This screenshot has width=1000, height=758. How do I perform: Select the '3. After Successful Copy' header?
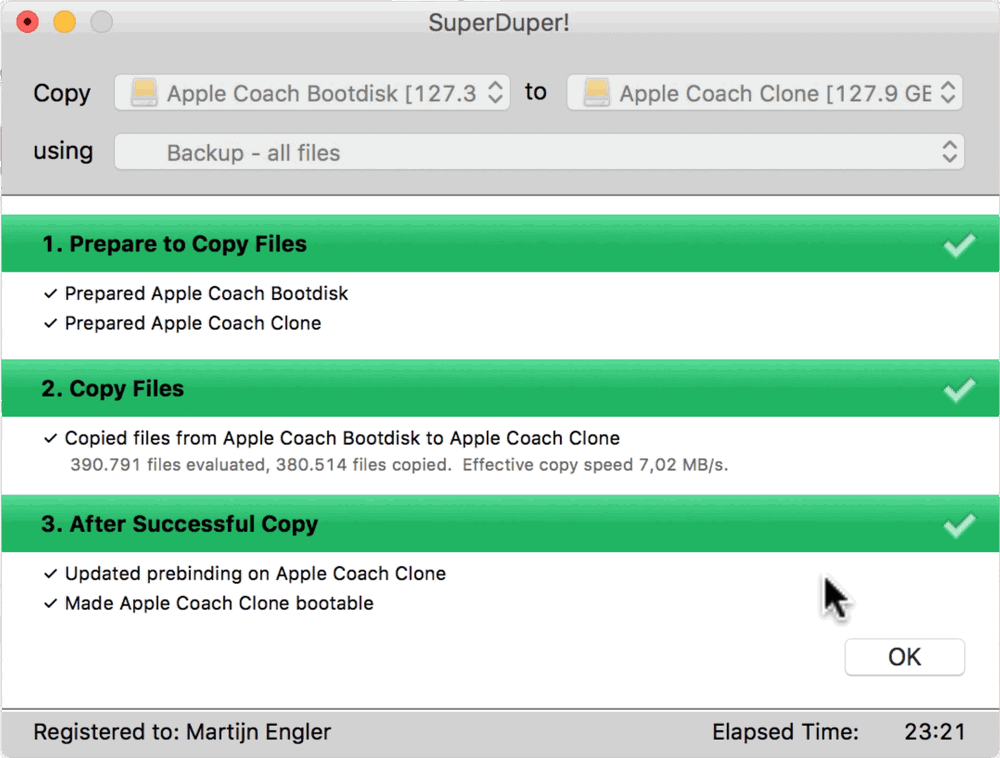500,524
